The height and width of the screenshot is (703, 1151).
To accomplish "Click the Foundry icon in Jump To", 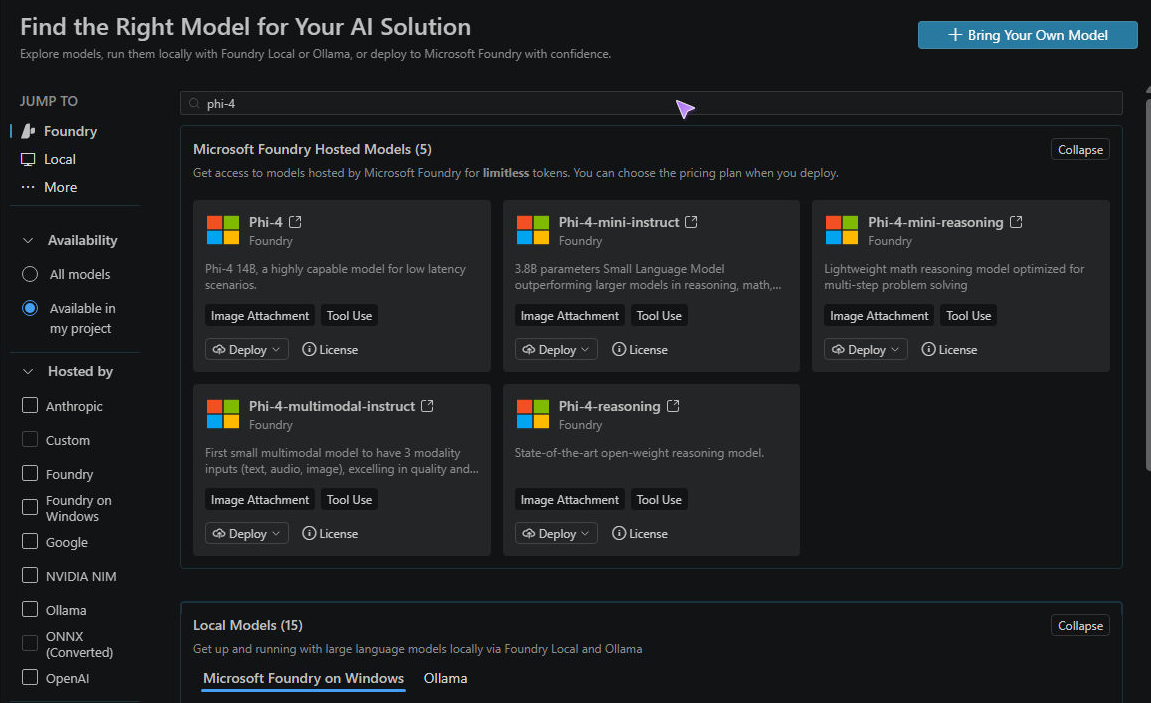I will (29, 131).
